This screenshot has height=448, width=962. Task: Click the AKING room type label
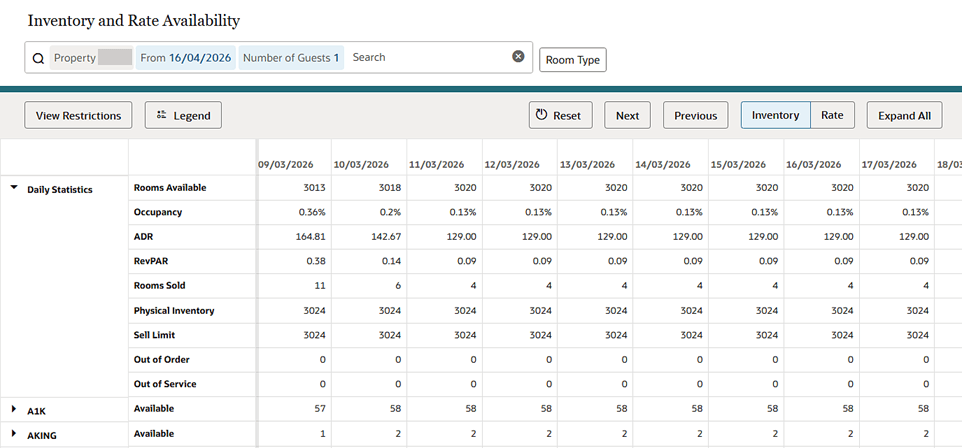42,436
